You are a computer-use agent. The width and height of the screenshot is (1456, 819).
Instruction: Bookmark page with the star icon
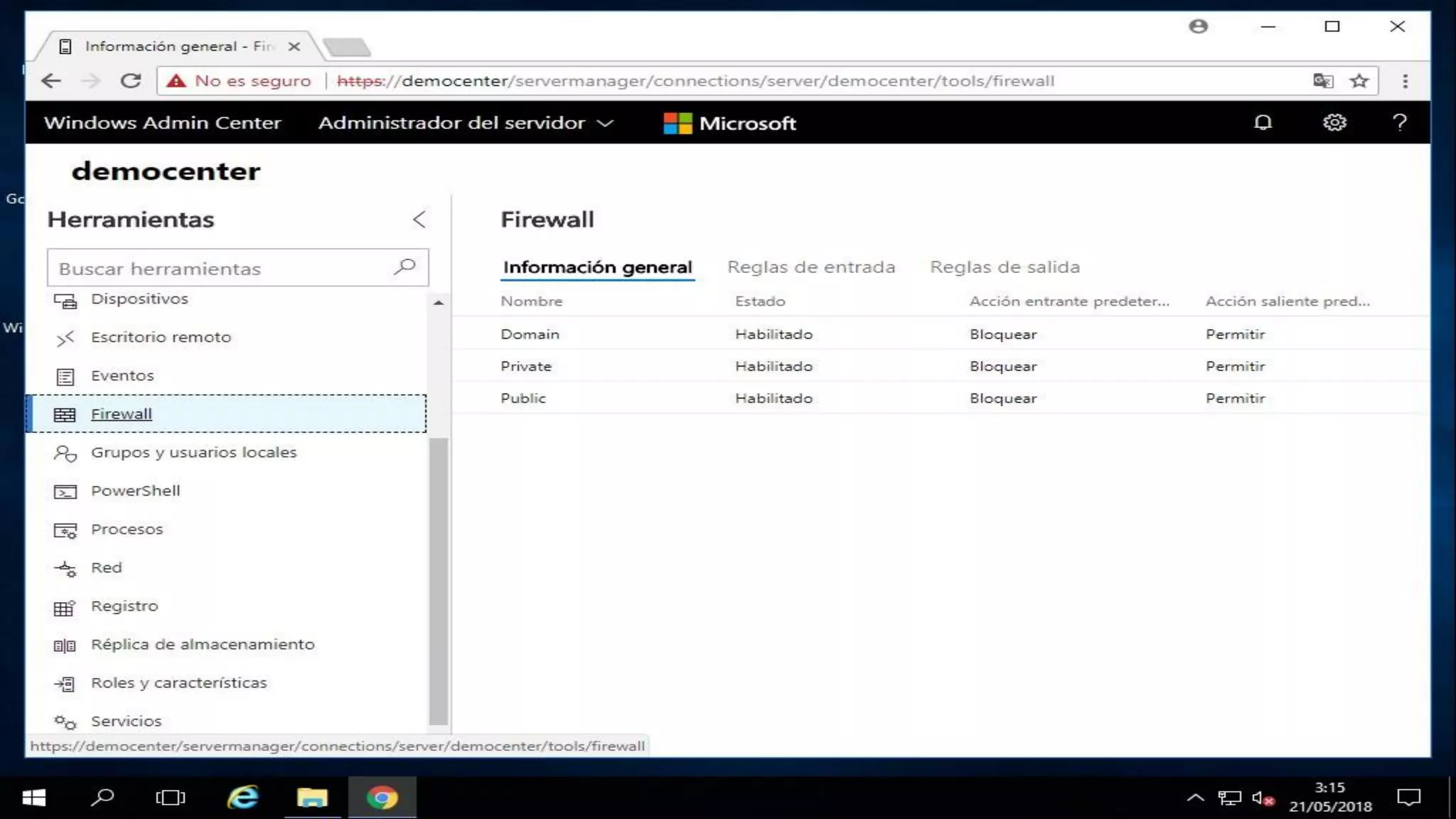click(1359, 81)
